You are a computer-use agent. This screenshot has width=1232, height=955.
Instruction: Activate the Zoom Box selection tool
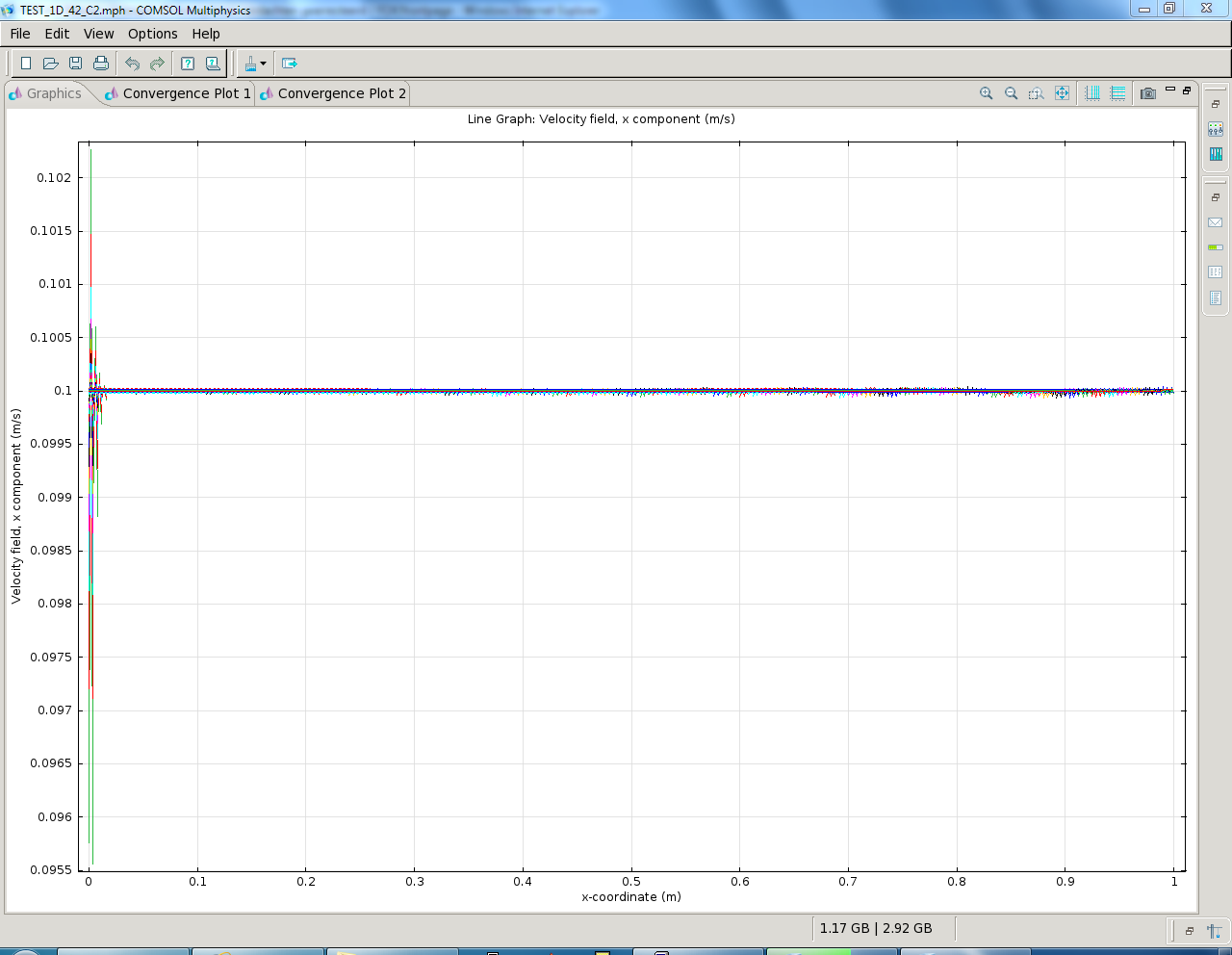(1036, 93)
